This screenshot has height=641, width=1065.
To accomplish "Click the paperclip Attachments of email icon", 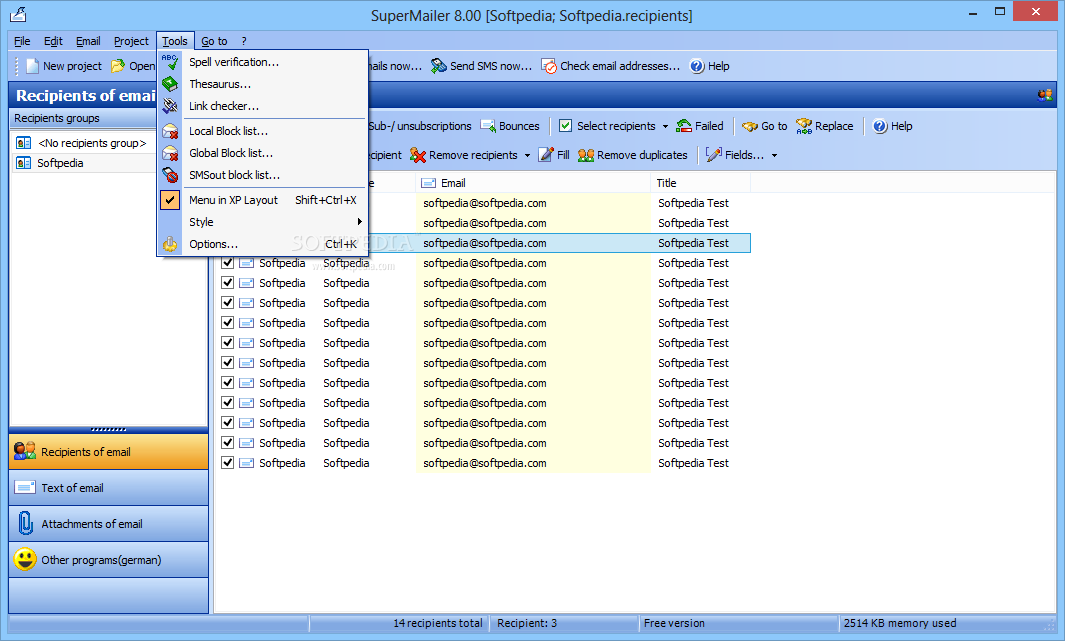I will tap(25, 524).
